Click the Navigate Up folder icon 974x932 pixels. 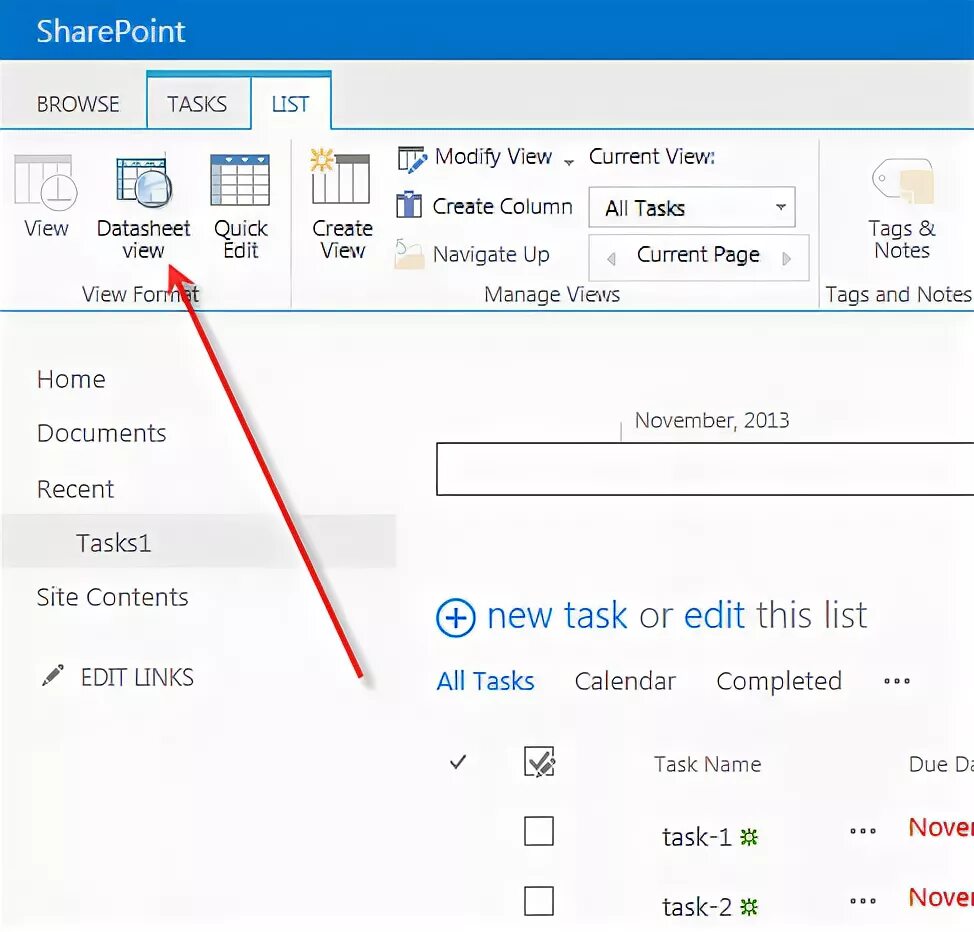409,254
